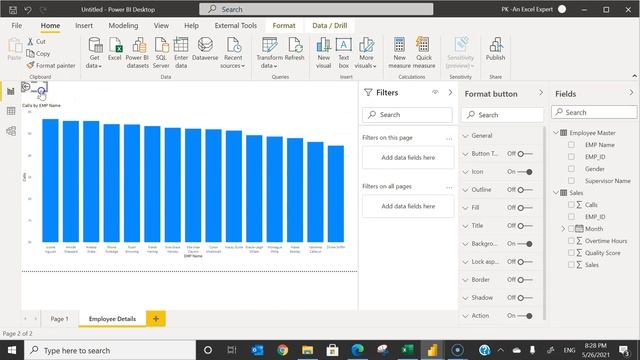Image resolution: width=640 pixels, height=360 pixels.
Task: Click the Cut command
Action: (37, 42)
